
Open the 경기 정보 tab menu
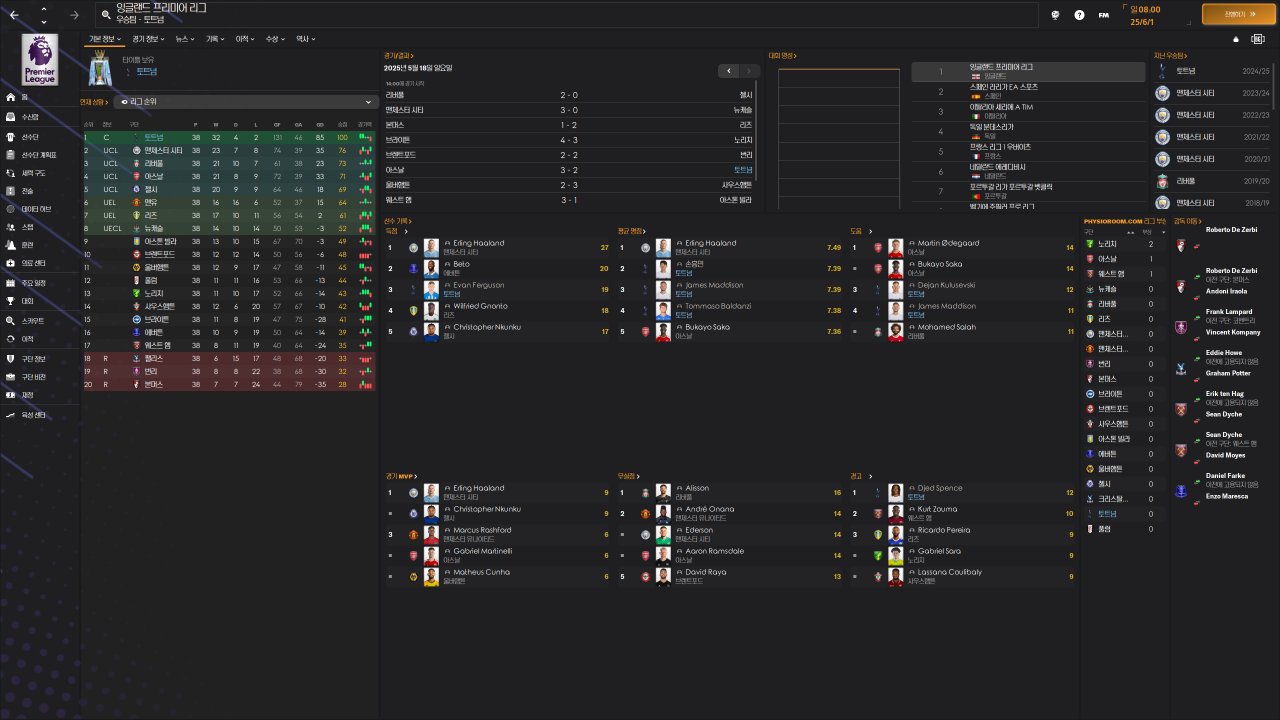coord(149,39)
